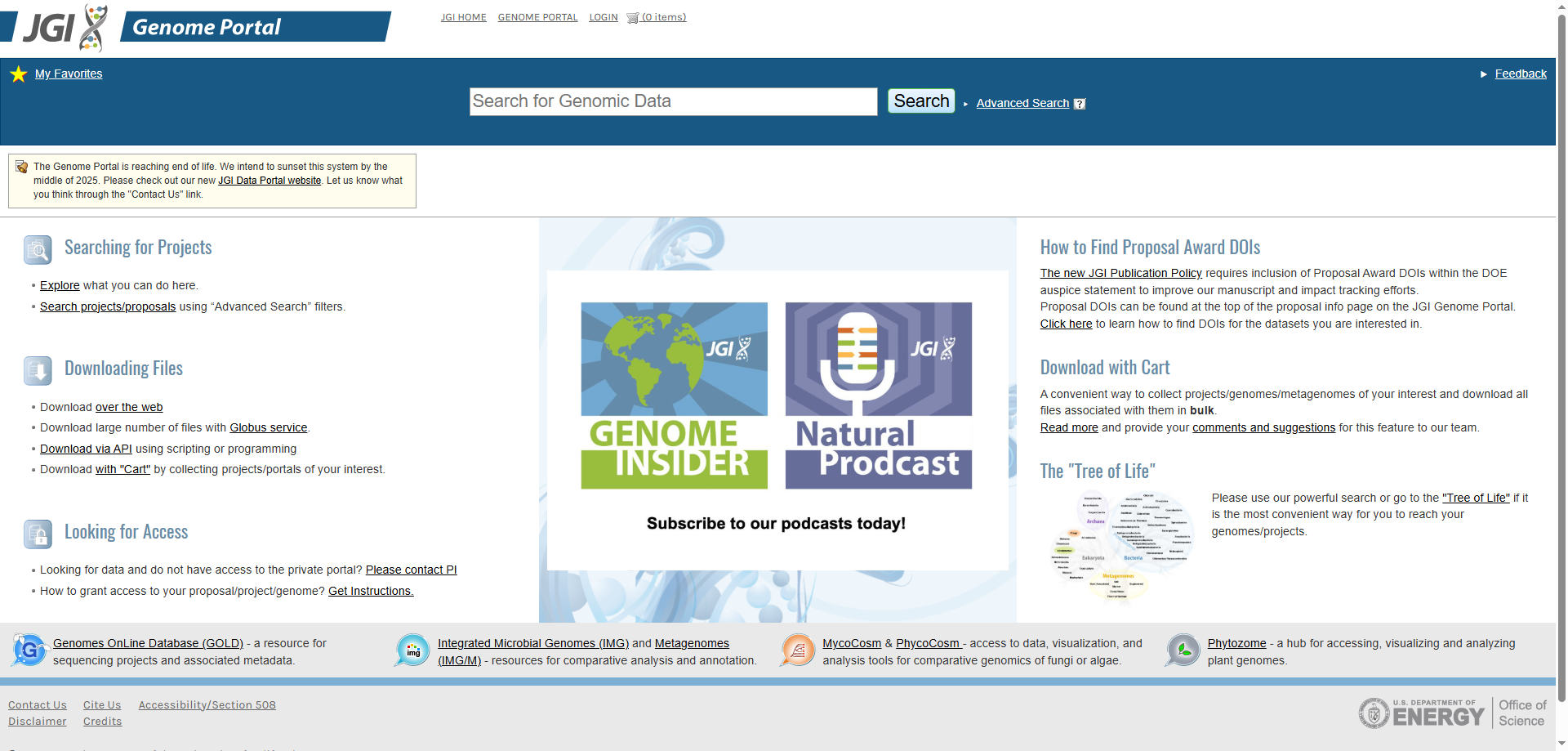This screenshot has height=751, width=1568.
Task: Open the shopping cart icon
Action: coord(632,18)
